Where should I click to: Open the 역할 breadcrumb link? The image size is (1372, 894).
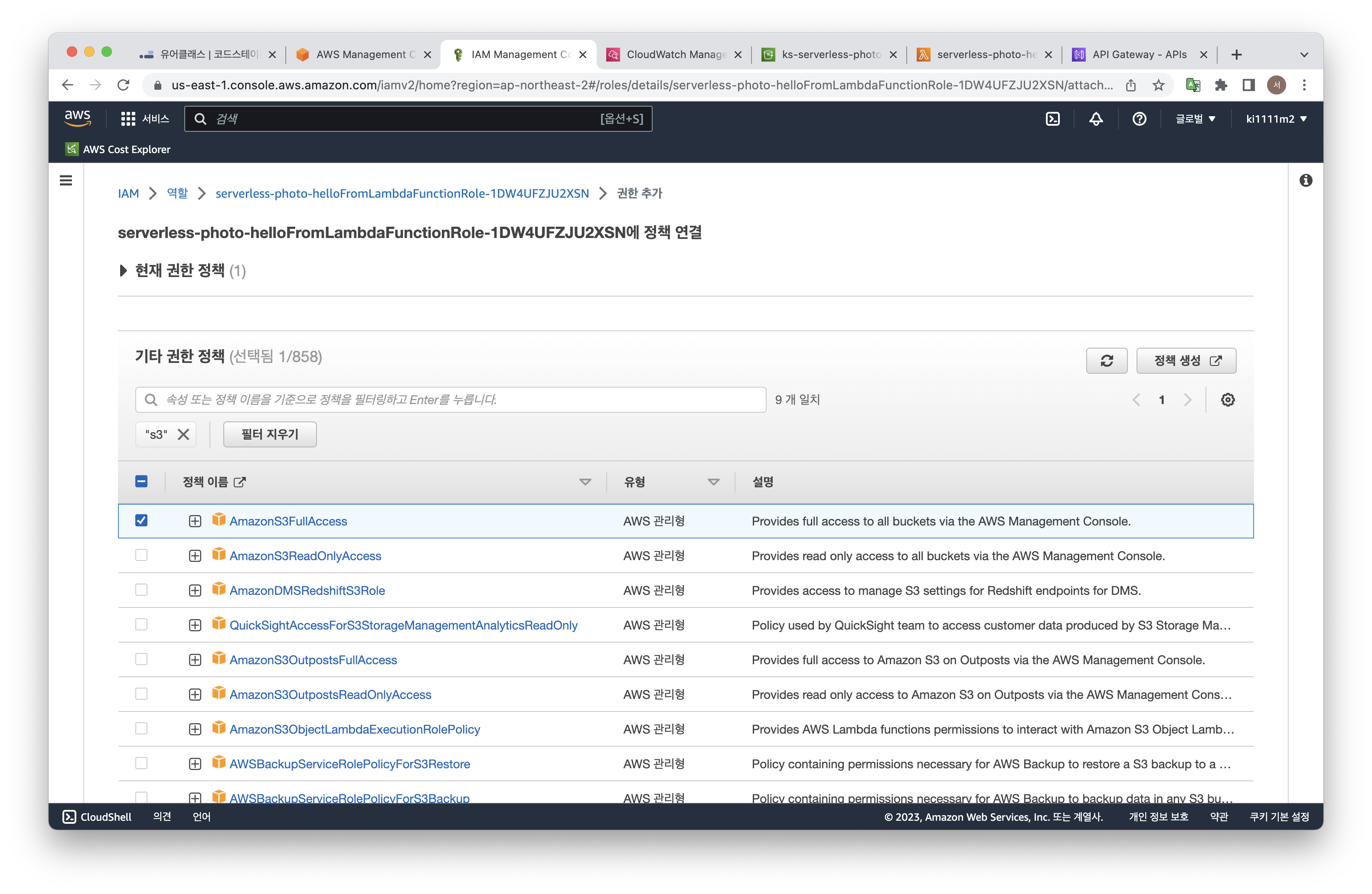pos(177,193)
